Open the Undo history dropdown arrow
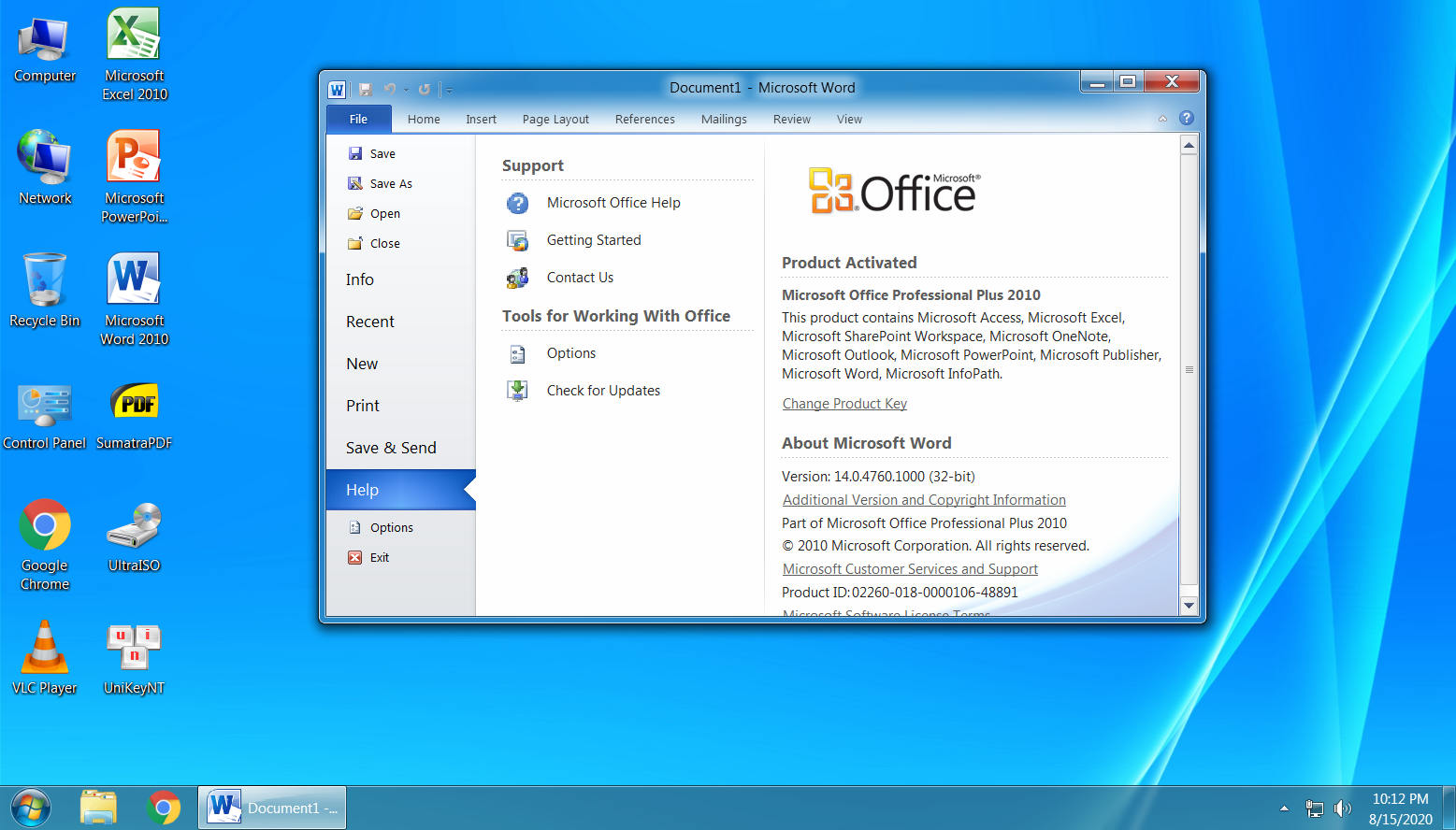 (406, 91)
